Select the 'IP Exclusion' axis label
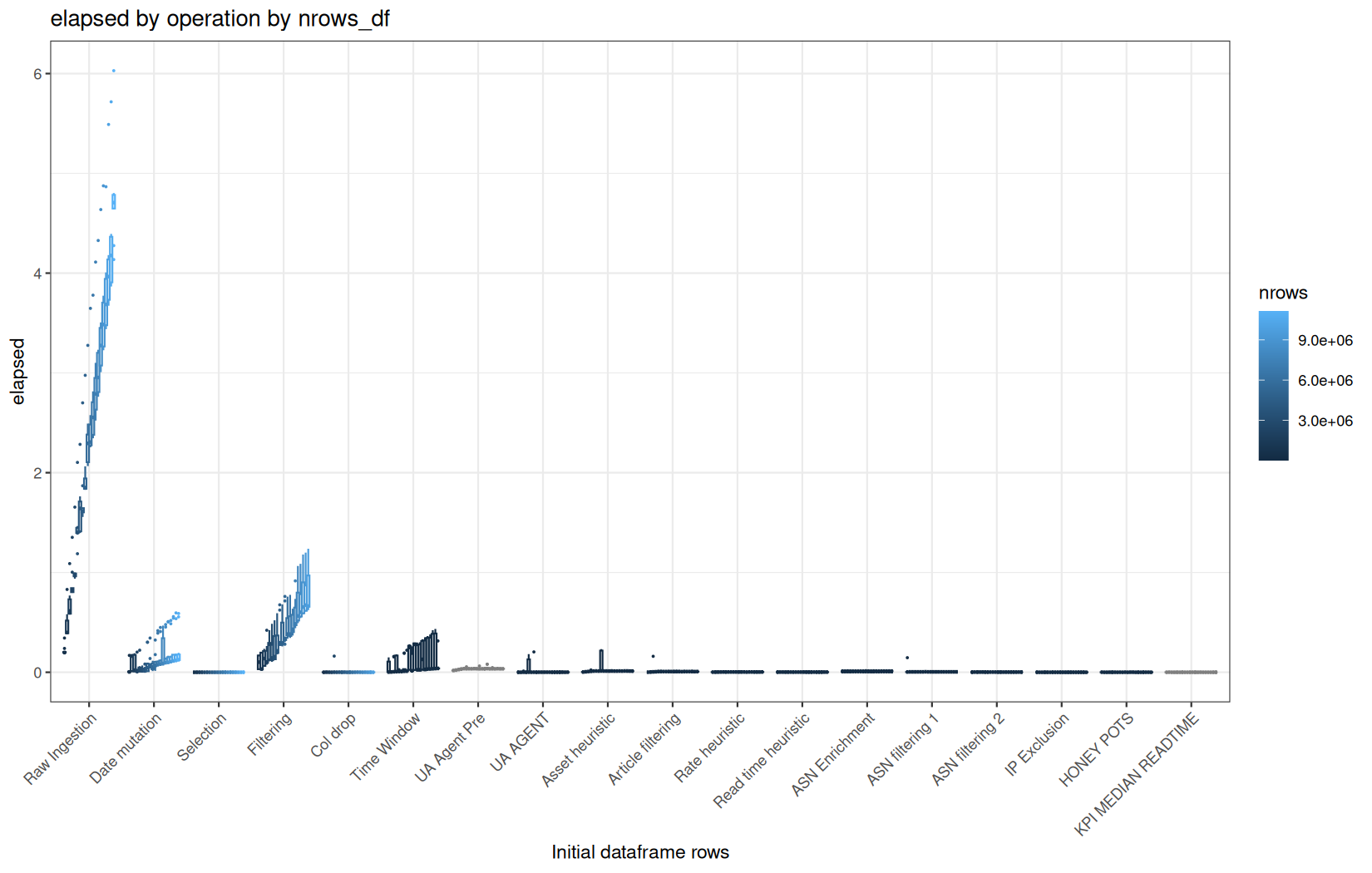The height and width of the screenshot is (873, 1372). [1036, 745]
